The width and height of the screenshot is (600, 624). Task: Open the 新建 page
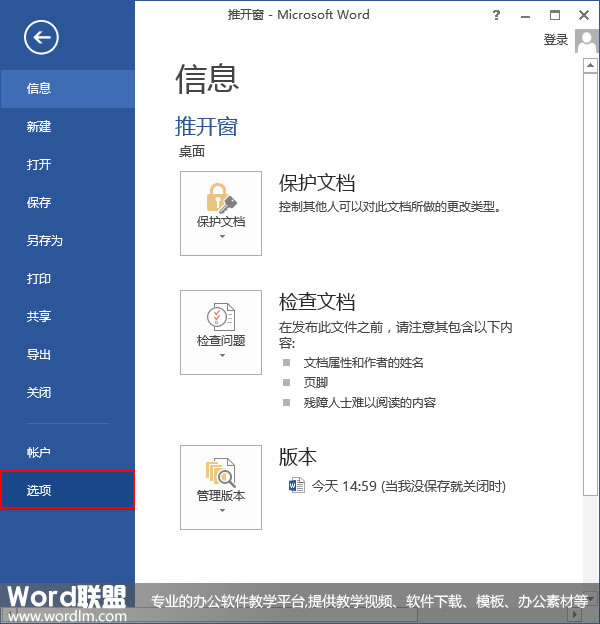(x=67, y=127)
